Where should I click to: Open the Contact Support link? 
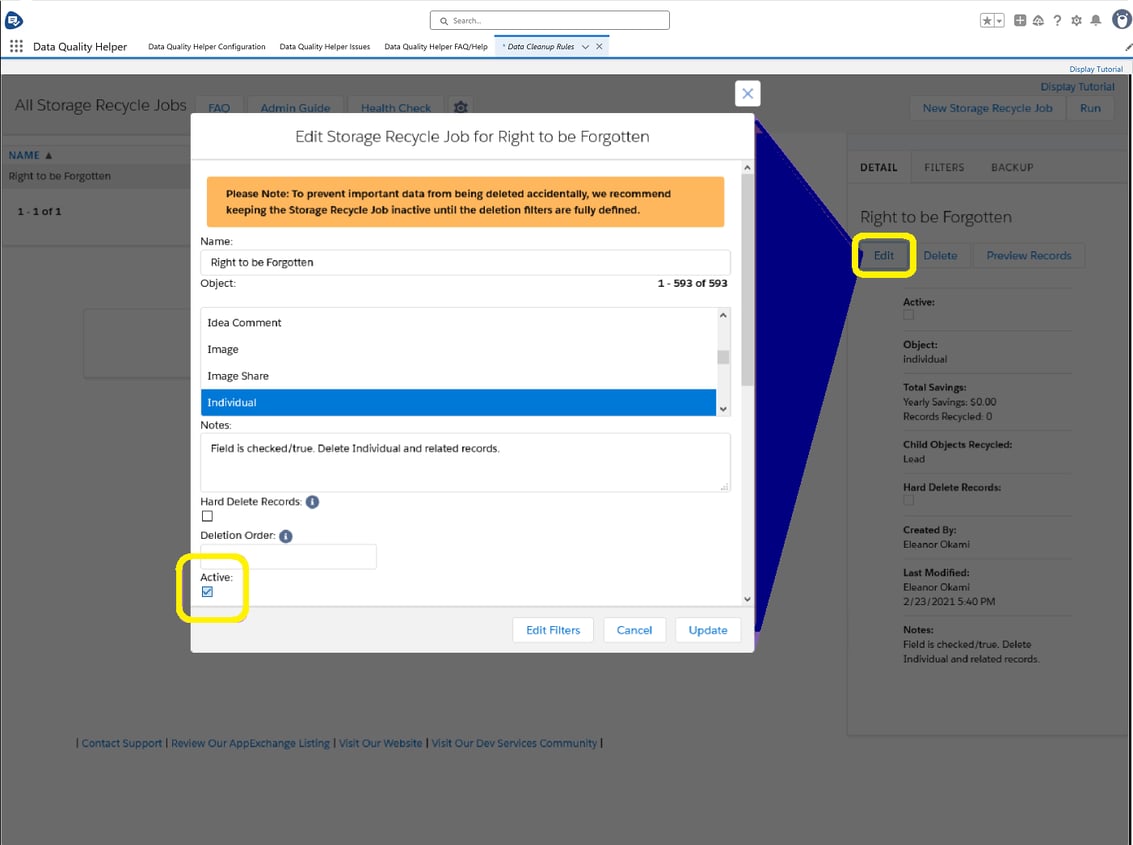[121, 743]
